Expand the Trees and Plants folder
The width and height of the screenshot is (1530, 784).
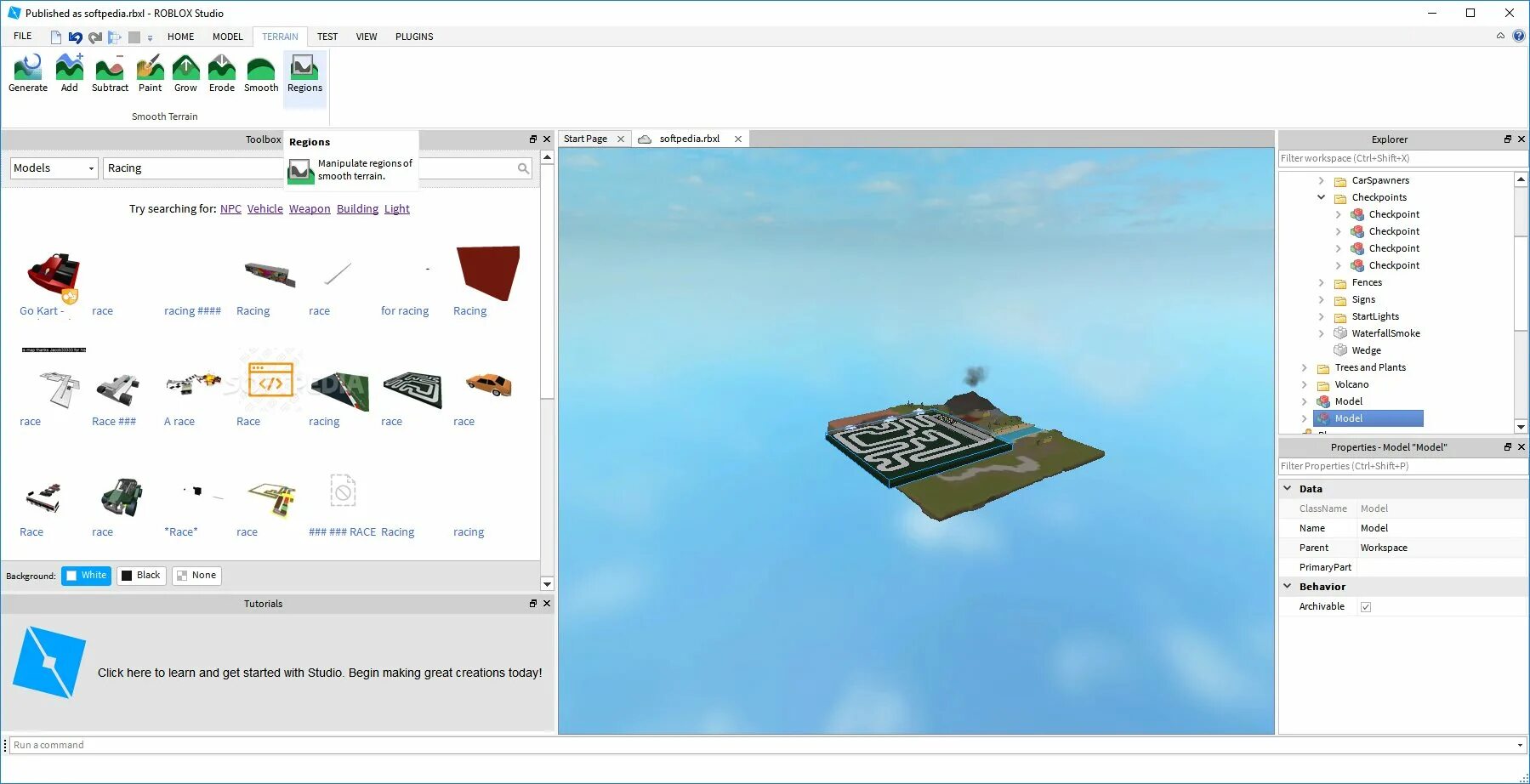1304,367
